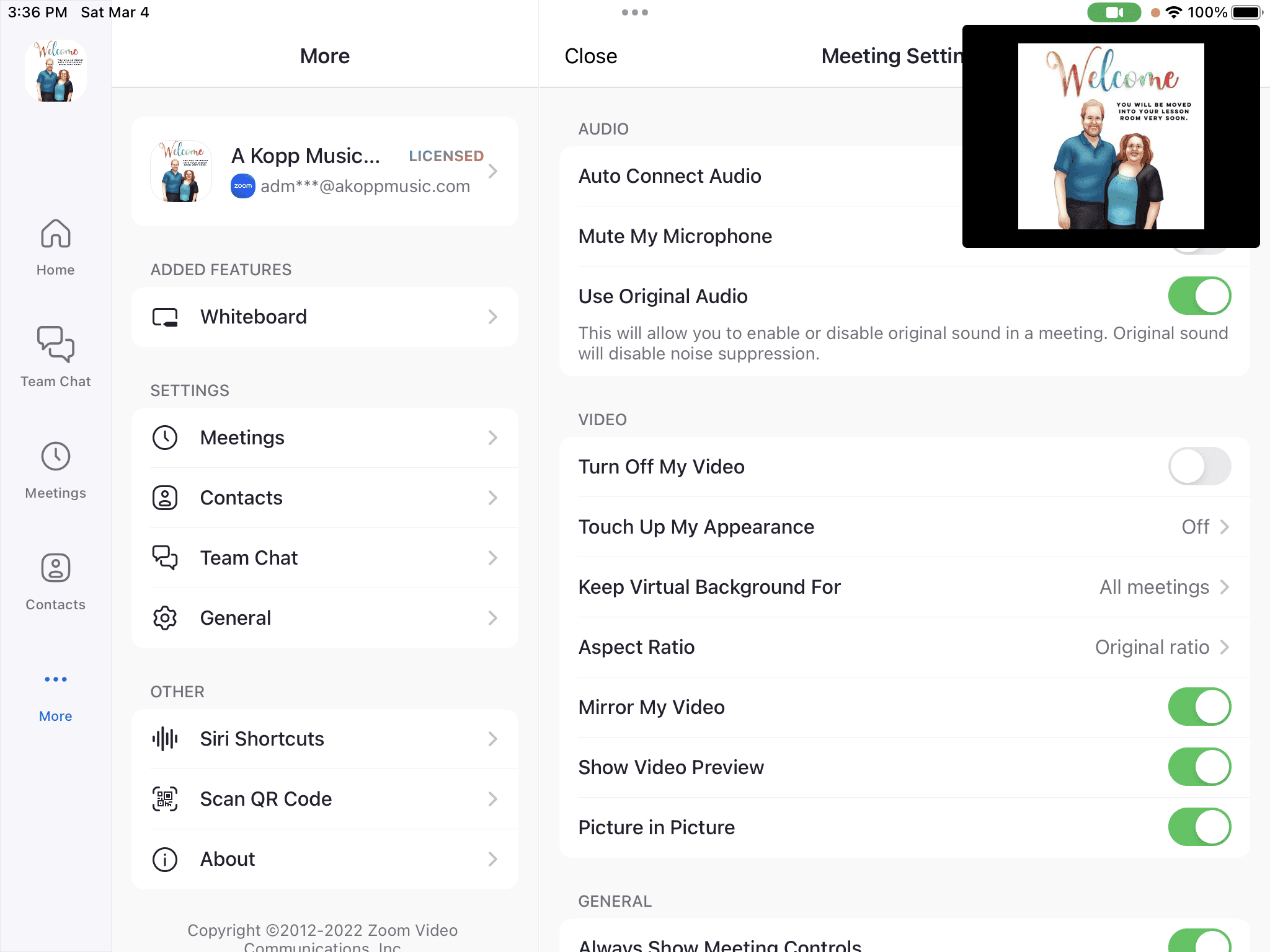Disable Use Original Audio switch
1270x952 pixels.
pyautogui.click(x=1199, y=296)
